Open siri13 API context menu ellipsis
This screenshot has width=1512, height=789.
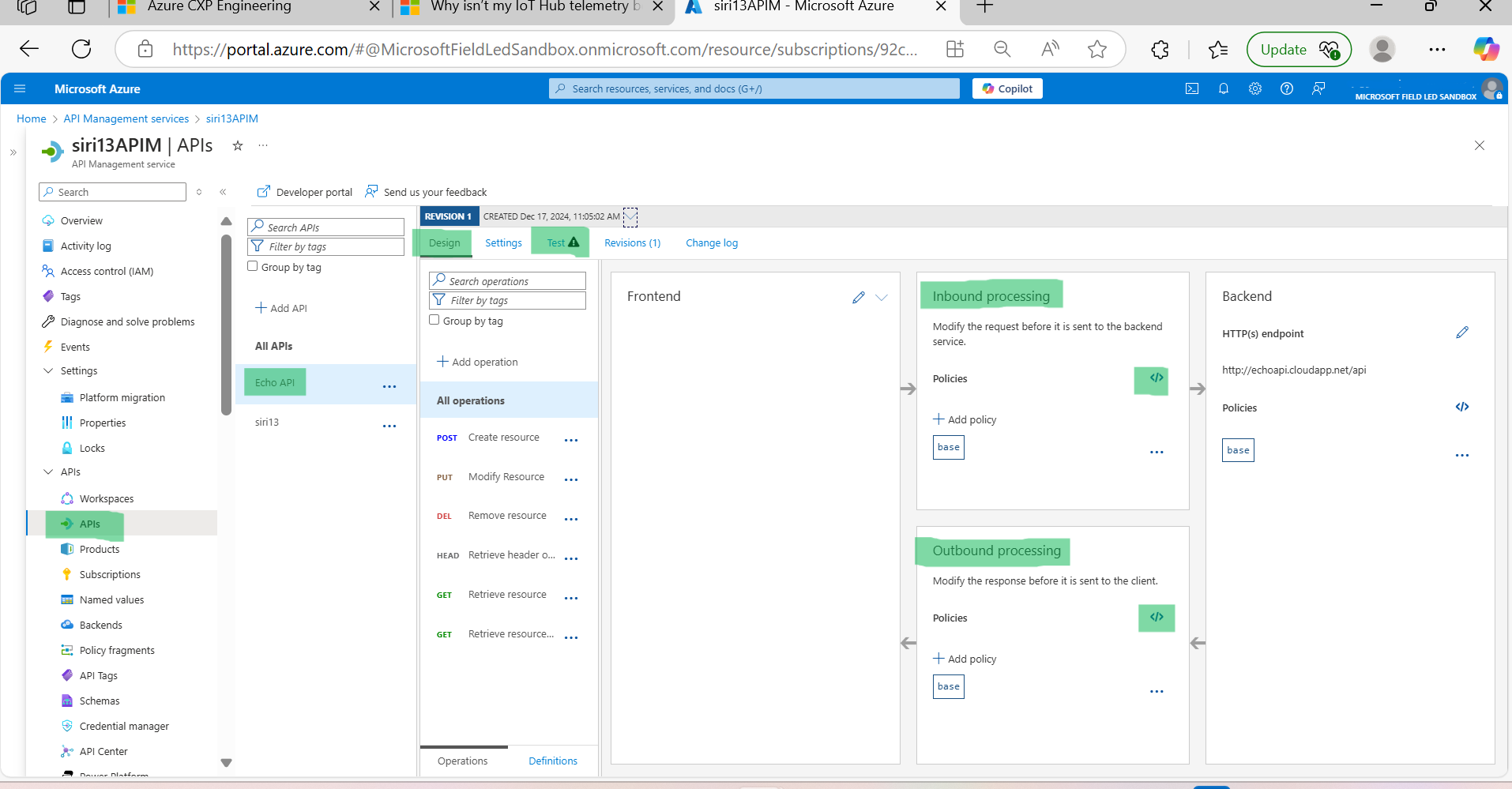click(x=389, y=426)
